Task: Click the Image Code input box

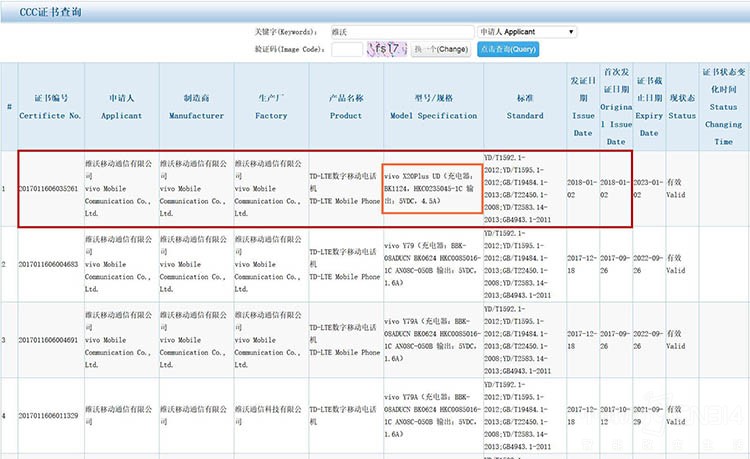Action: click(346, 49)
